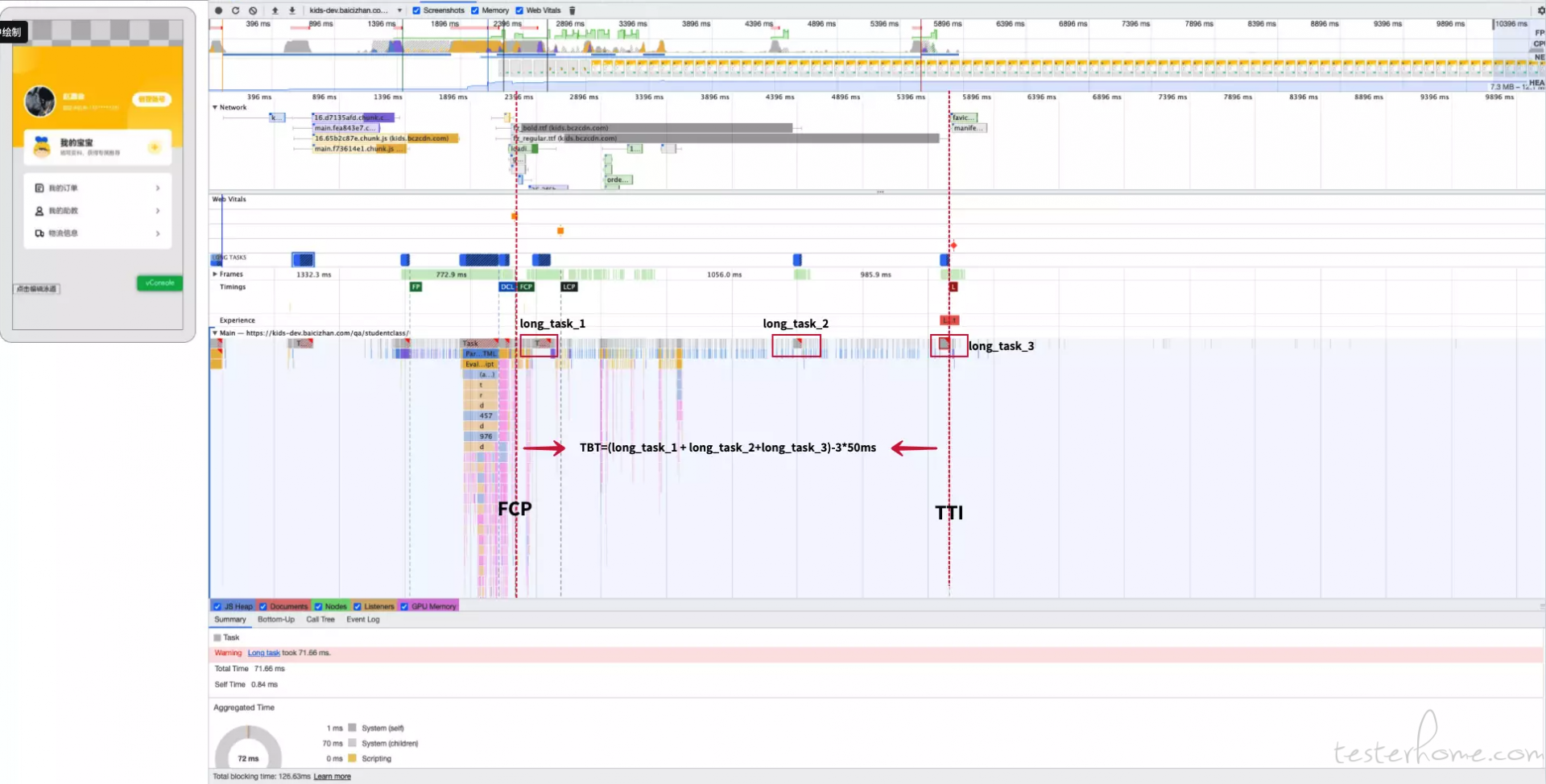
Task: Expand the Frames track
Action: tap(215, 274)
